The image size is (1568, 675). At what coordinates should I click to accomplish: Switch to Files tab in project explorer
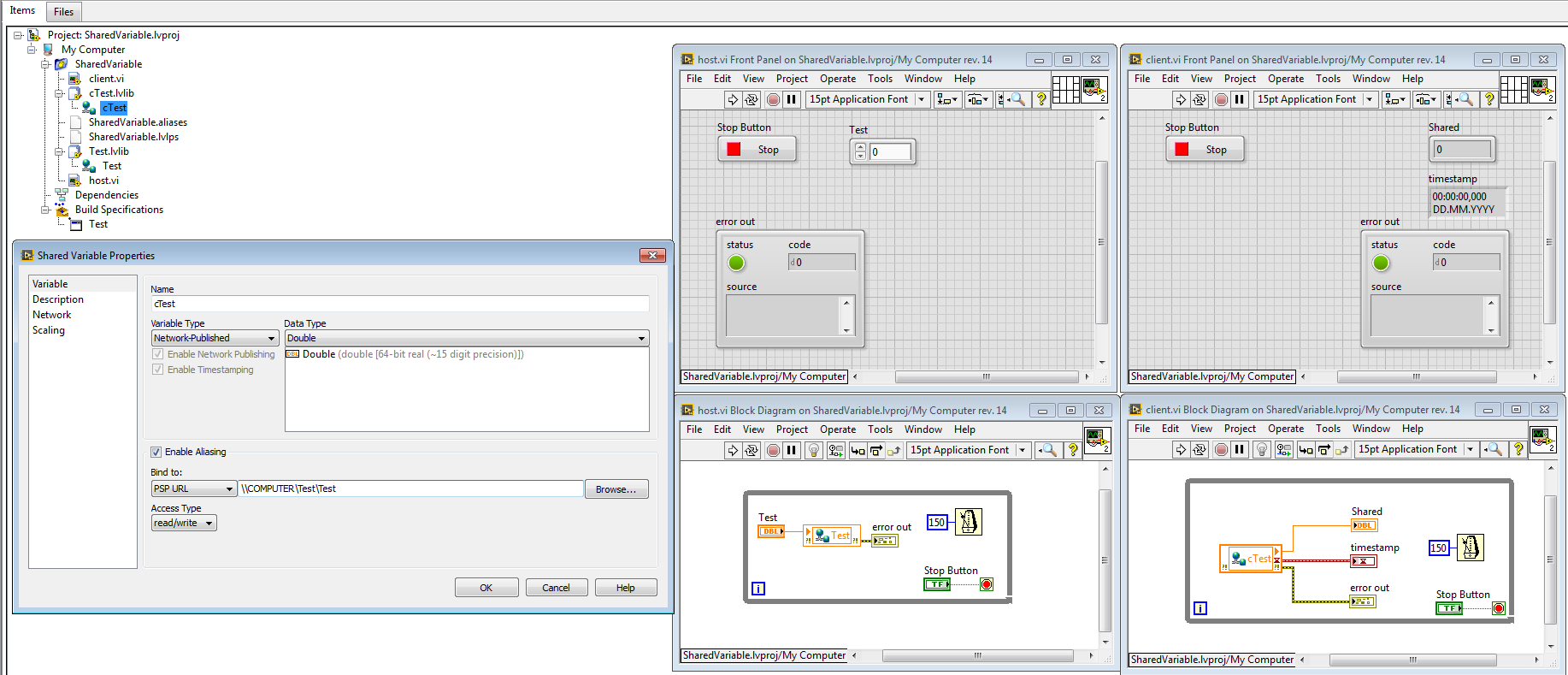tap(64, 12)
